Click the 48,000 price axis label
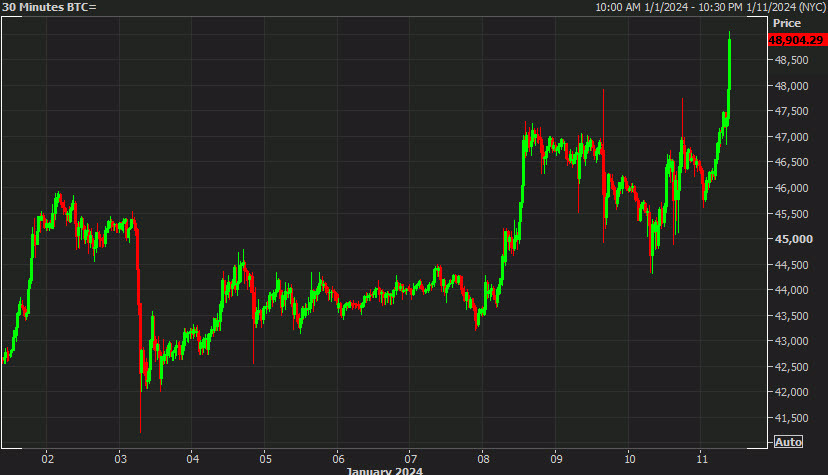Viewport: 828px width, 475px height. (x=791, y=86)
